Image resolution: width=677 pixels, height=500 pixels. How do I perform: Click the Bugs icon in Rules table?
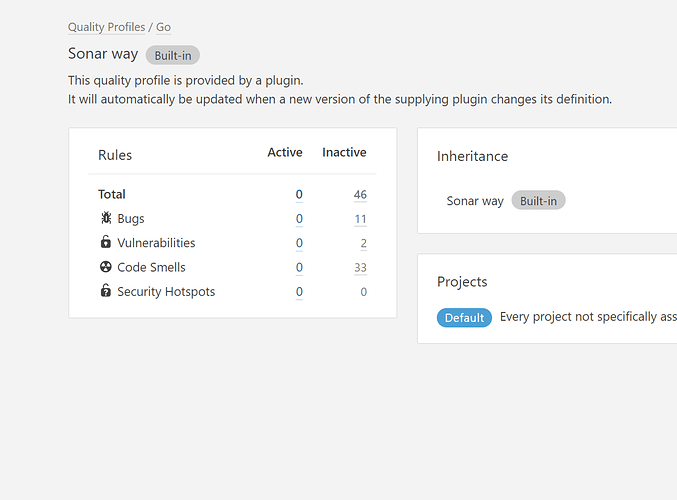tap(106, 218)
